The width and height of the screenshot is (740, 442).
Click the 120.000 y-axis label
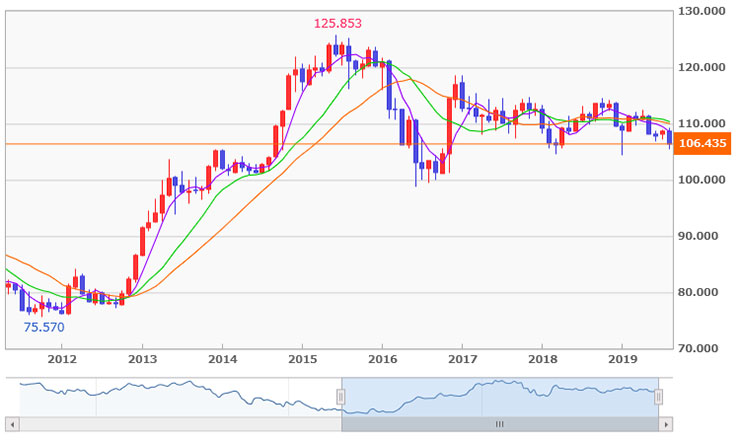(702, 67)
